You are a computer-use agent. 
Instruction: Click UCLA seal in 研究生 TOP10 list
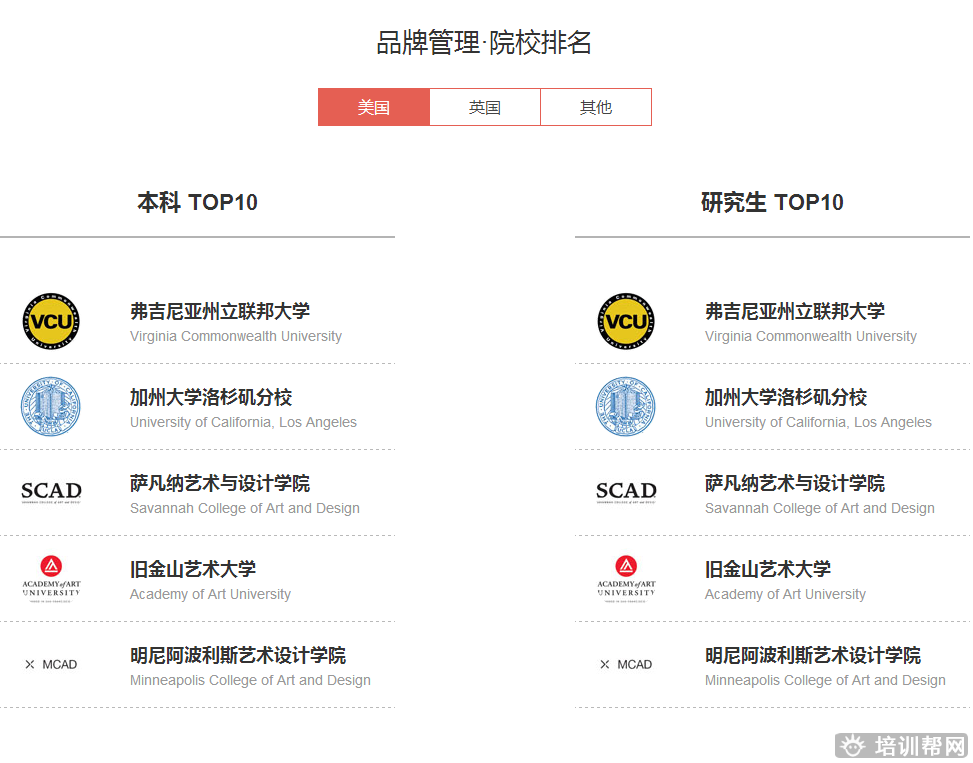(x=626, y=407)
